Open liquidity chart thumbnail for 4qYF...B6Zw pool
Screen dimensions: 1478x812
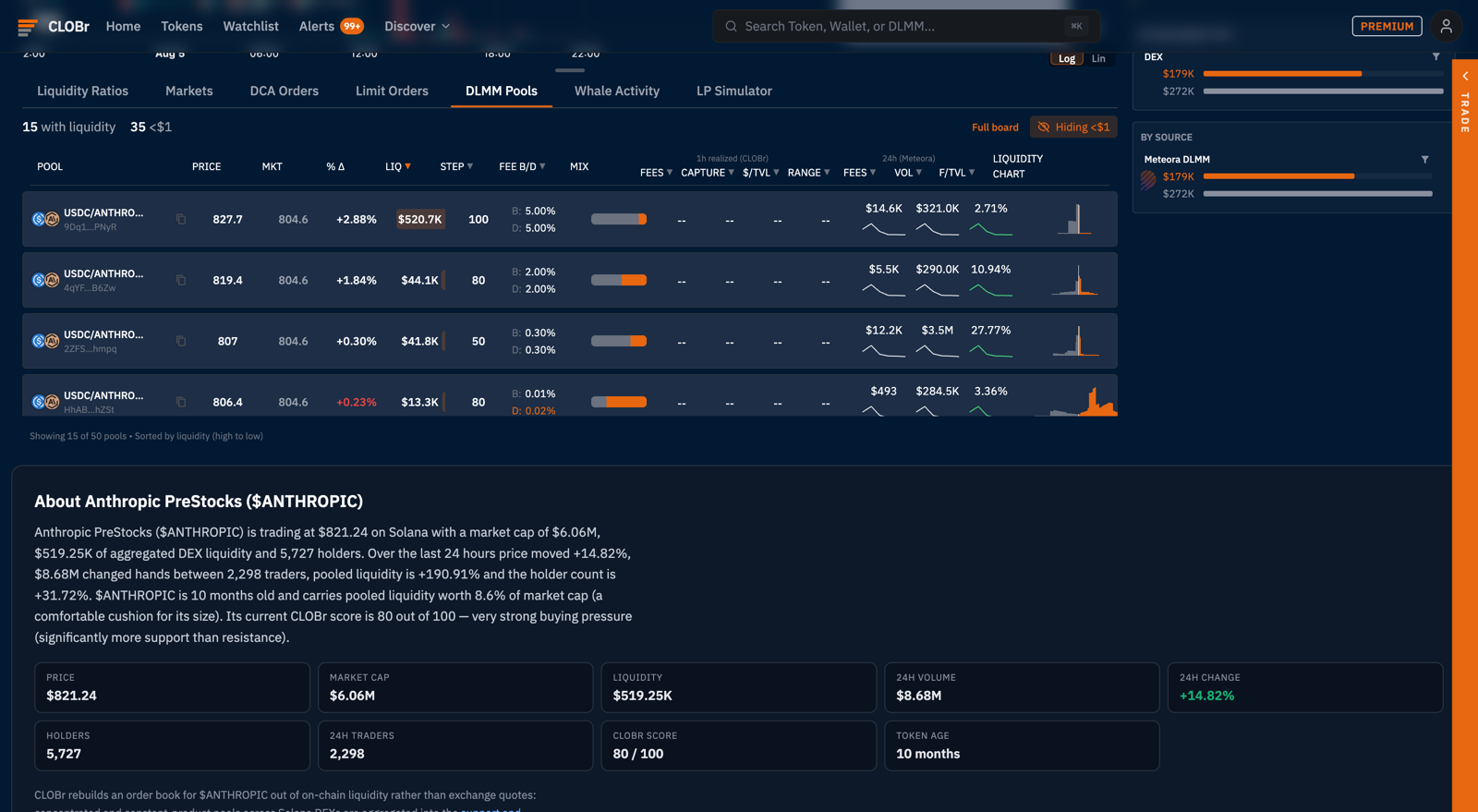1074,281
